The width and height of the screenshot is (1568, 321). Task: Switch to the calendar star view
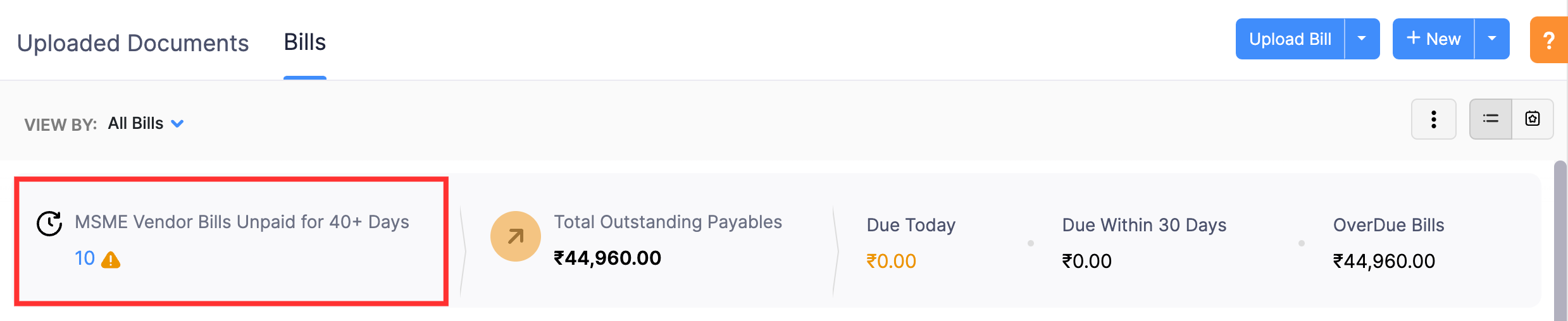tap(1532, 119)
